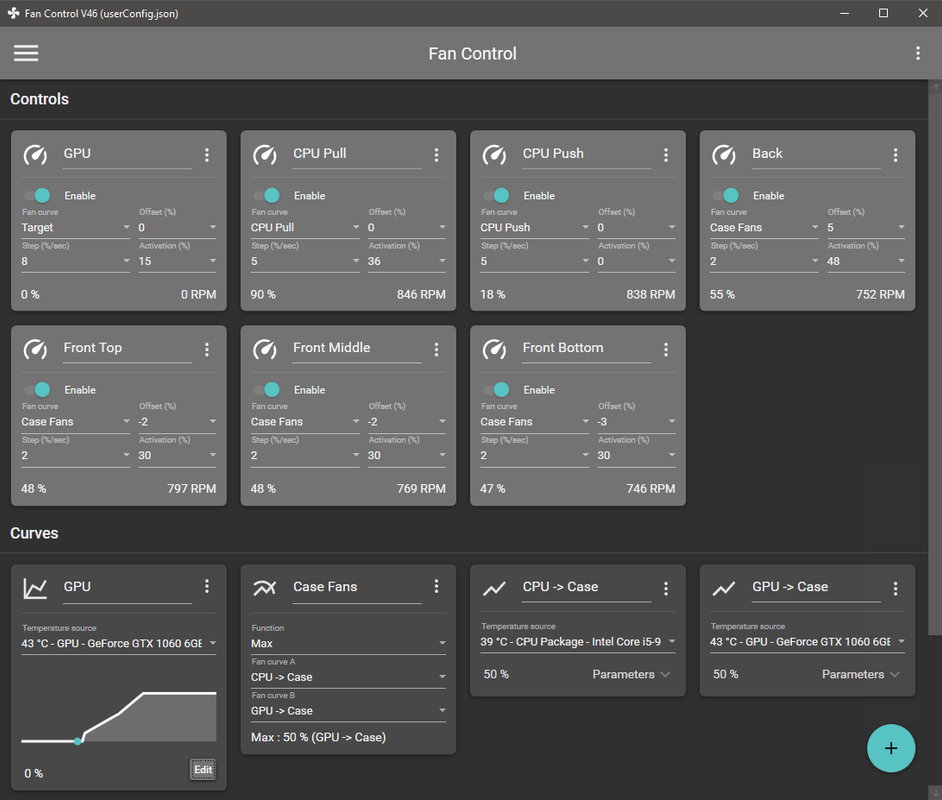Click the Fan Control app icon in title bar

coord(13,13)
